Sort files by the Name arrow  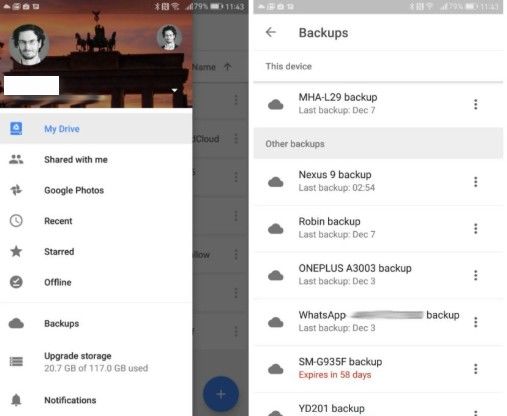pyautogui.click(x=228, y=67)
